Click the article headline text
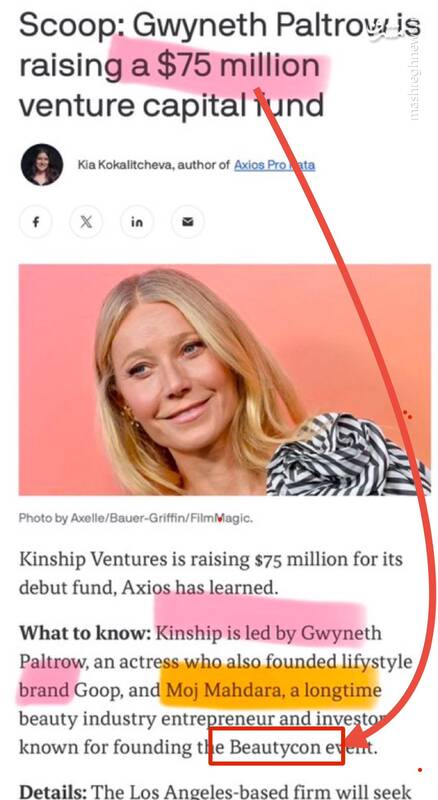This screenshot has width=438, height=800. pyautogui.click(x=220, y=65)
